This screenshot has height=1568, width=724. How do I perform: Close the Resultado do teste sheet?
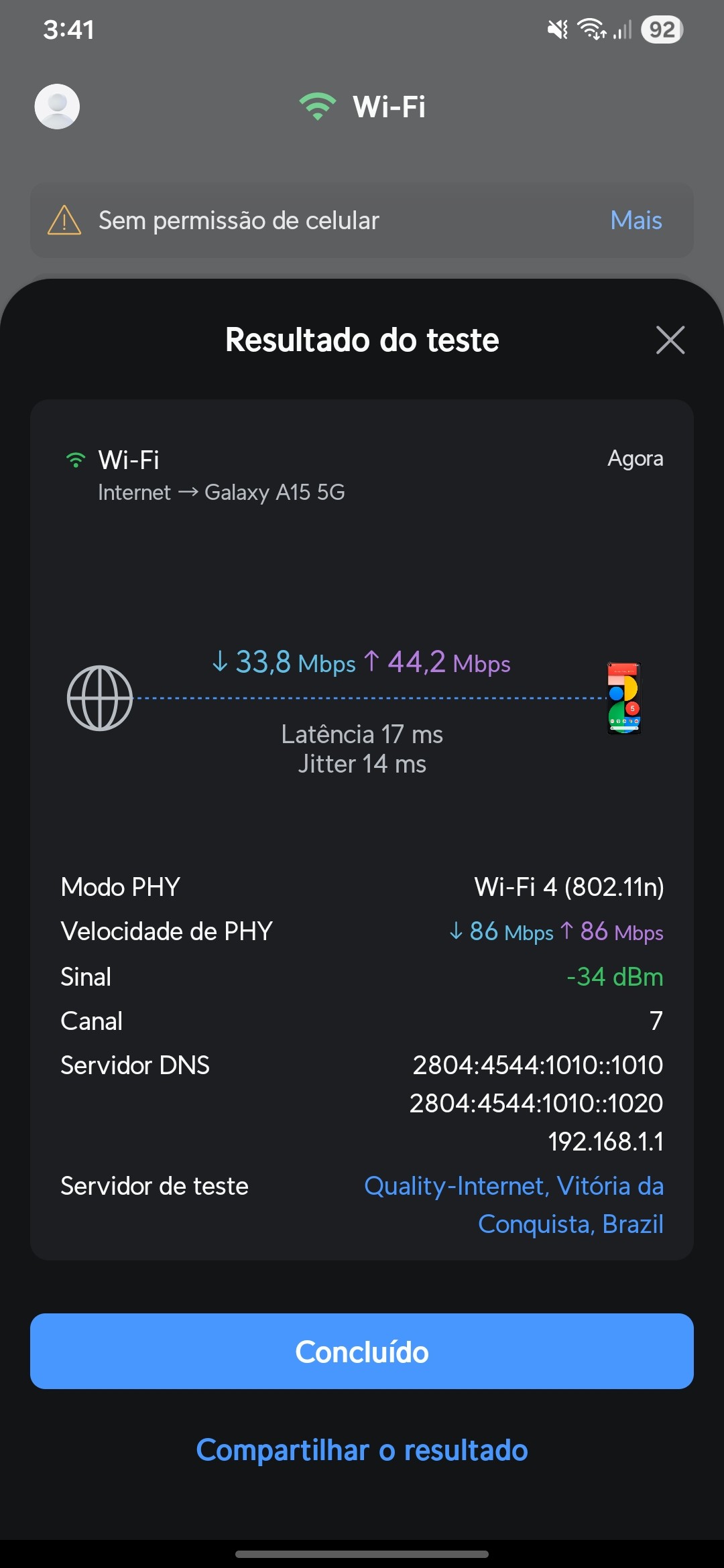670,340
